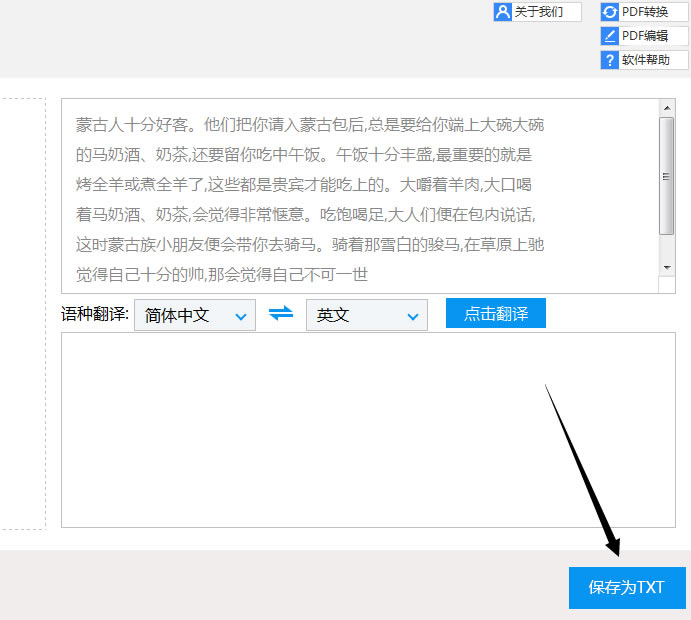Click the 关于我们 person icon
This screenshot has height=620, width=691.
click(502, 12)
